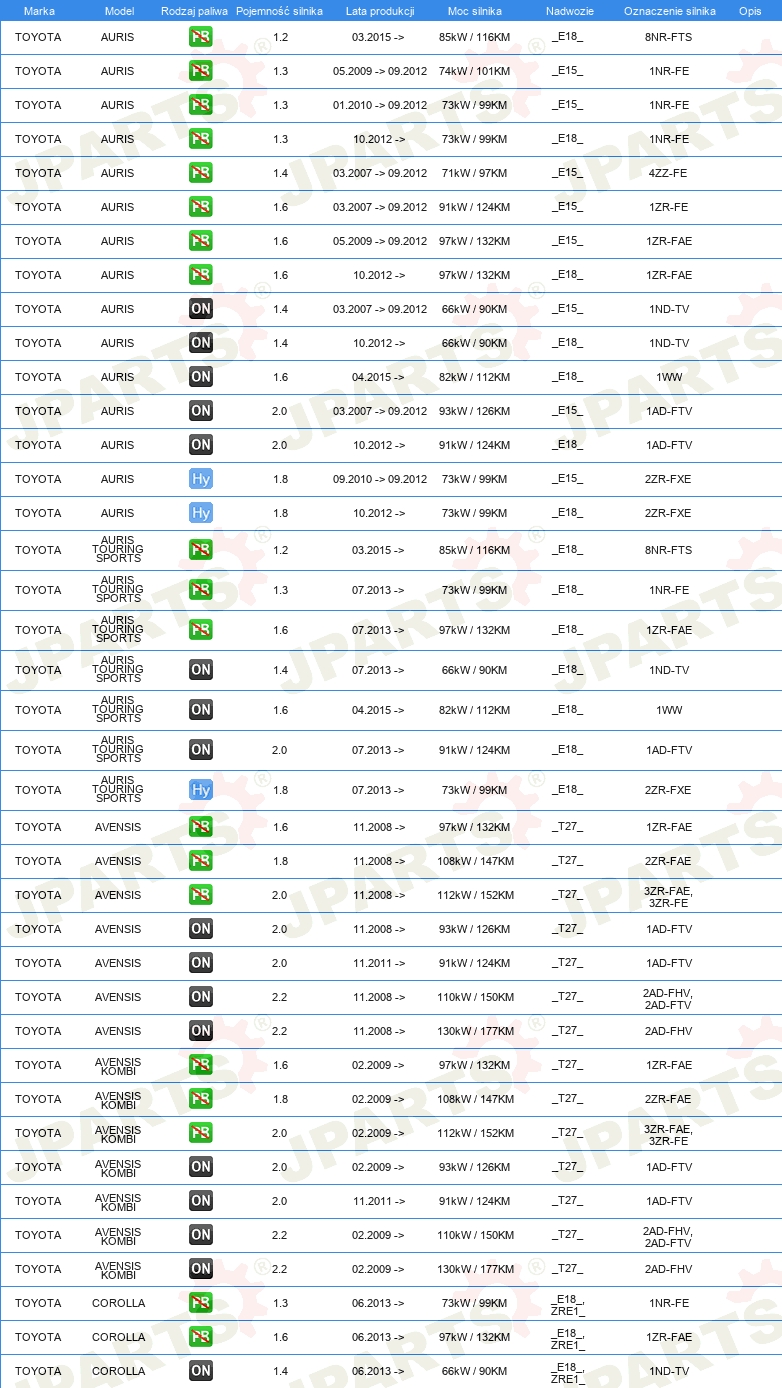Click hybrid Hy icon in Auris 09.2010 row

point(201,479)
